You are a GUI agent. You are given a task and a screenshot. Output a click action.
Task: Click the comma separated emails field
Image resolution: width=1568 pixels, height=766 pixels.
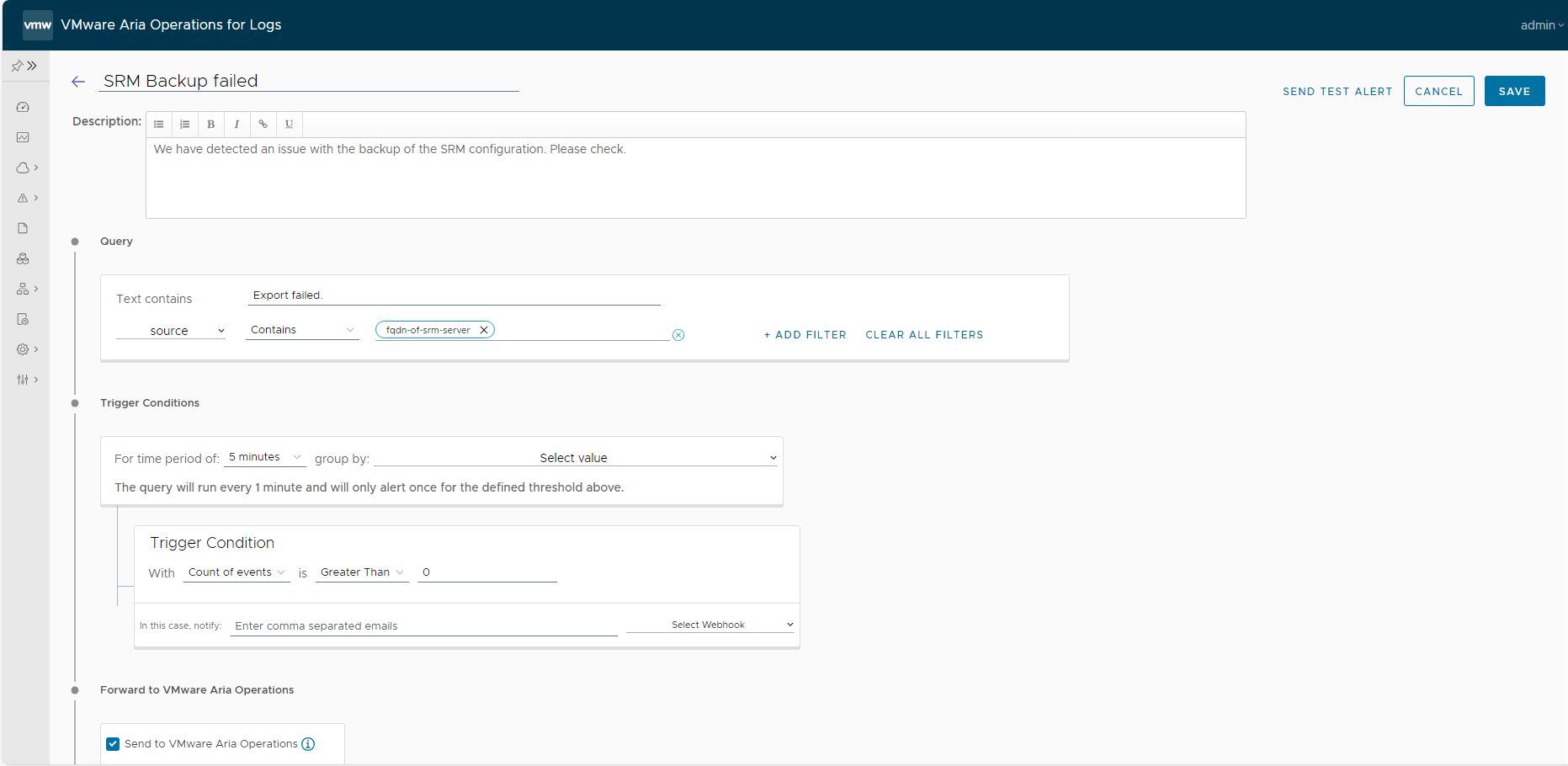(424, 626)
